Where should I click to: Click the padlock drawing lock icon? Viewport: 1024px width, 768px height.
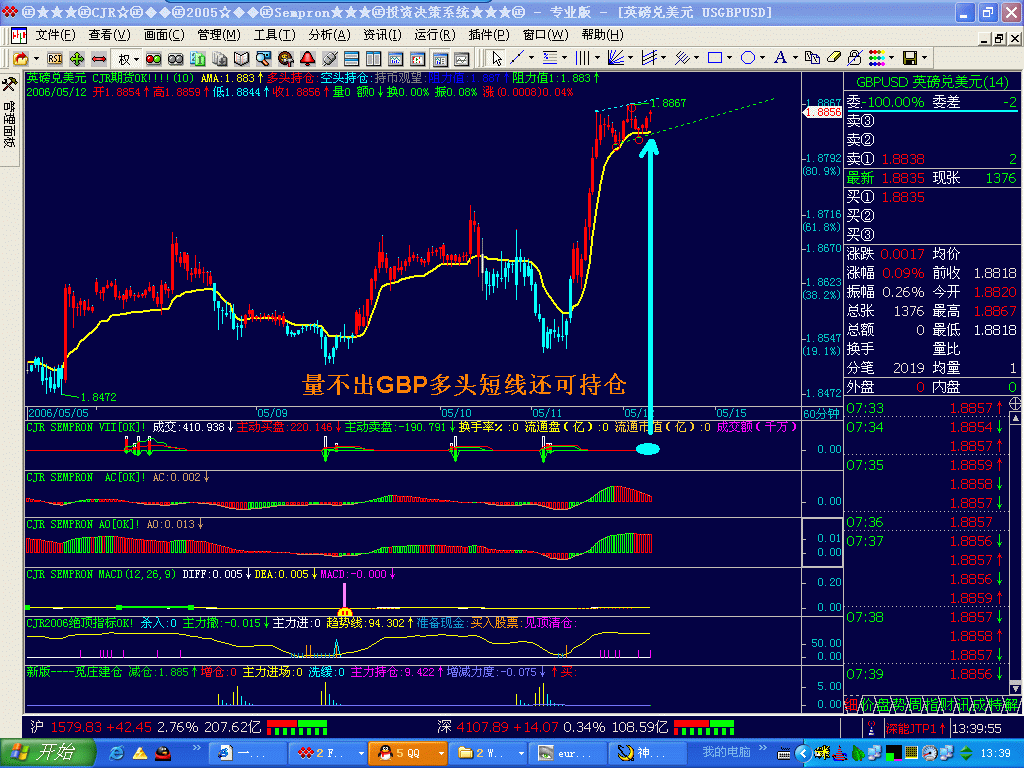854,58
